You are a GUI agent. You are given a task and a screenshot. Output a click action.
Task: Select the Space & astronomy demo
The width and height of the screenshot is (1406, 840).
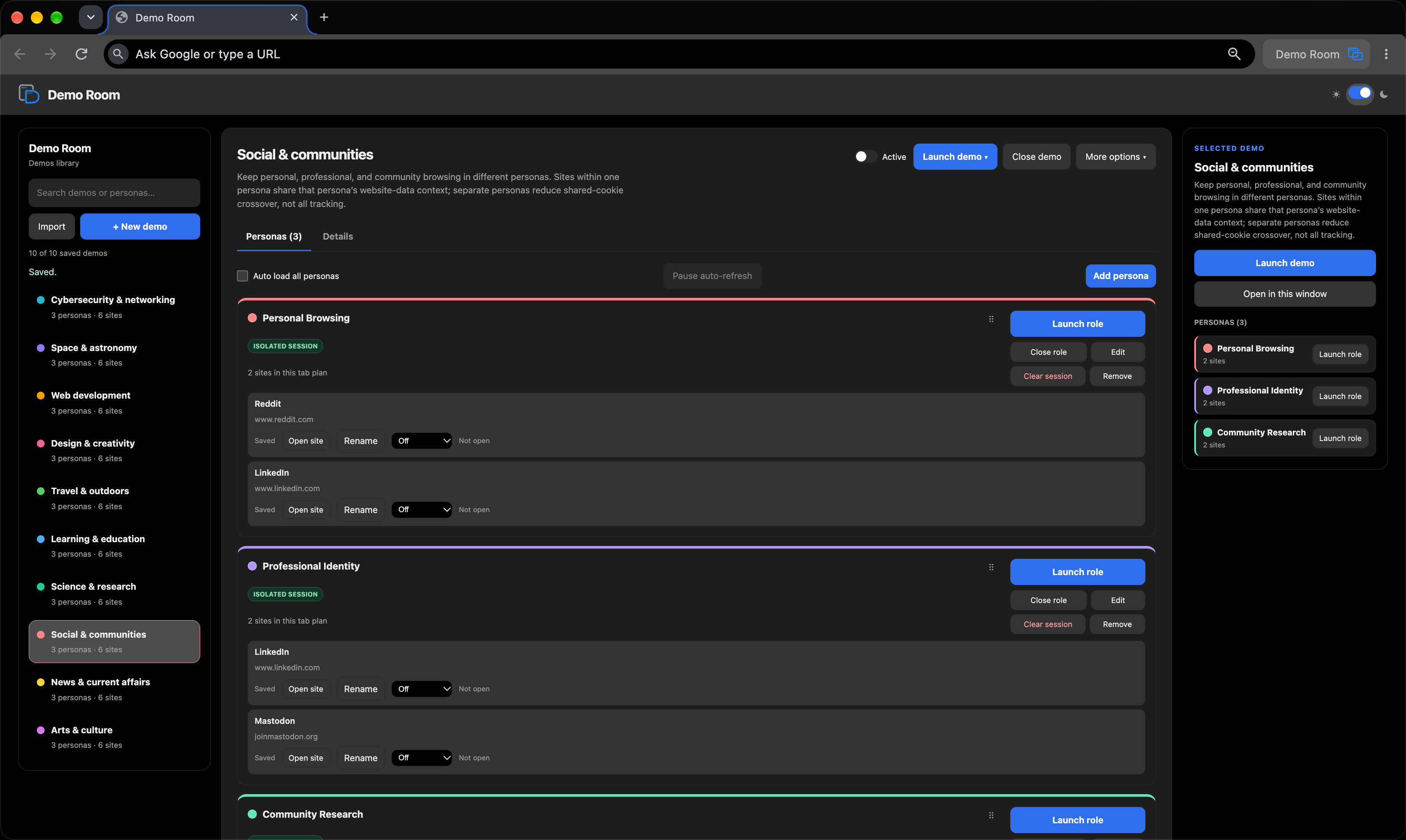pos(114,355)
